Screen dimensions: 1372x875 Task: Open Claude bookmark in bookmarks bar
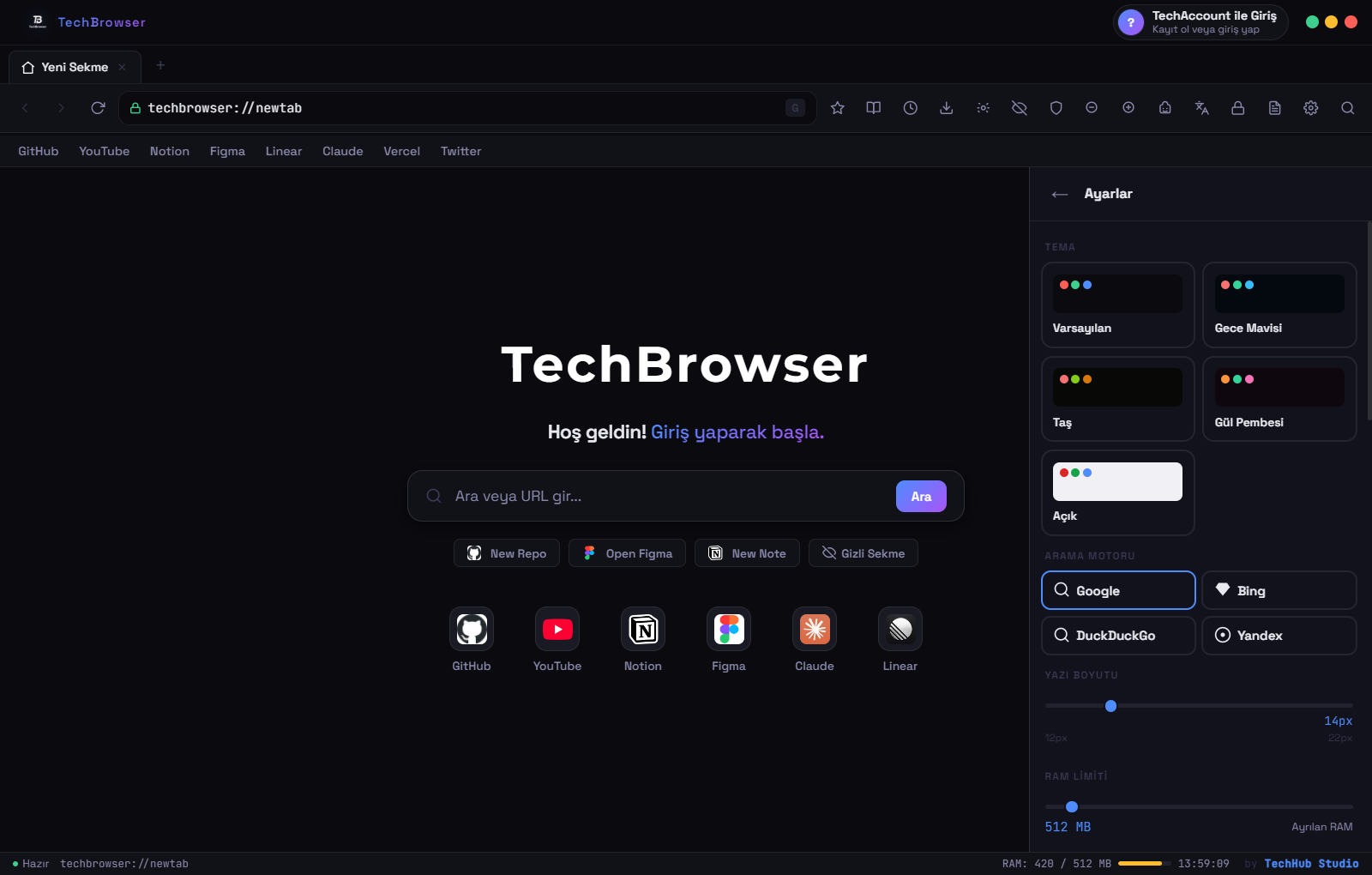(343, 151)
